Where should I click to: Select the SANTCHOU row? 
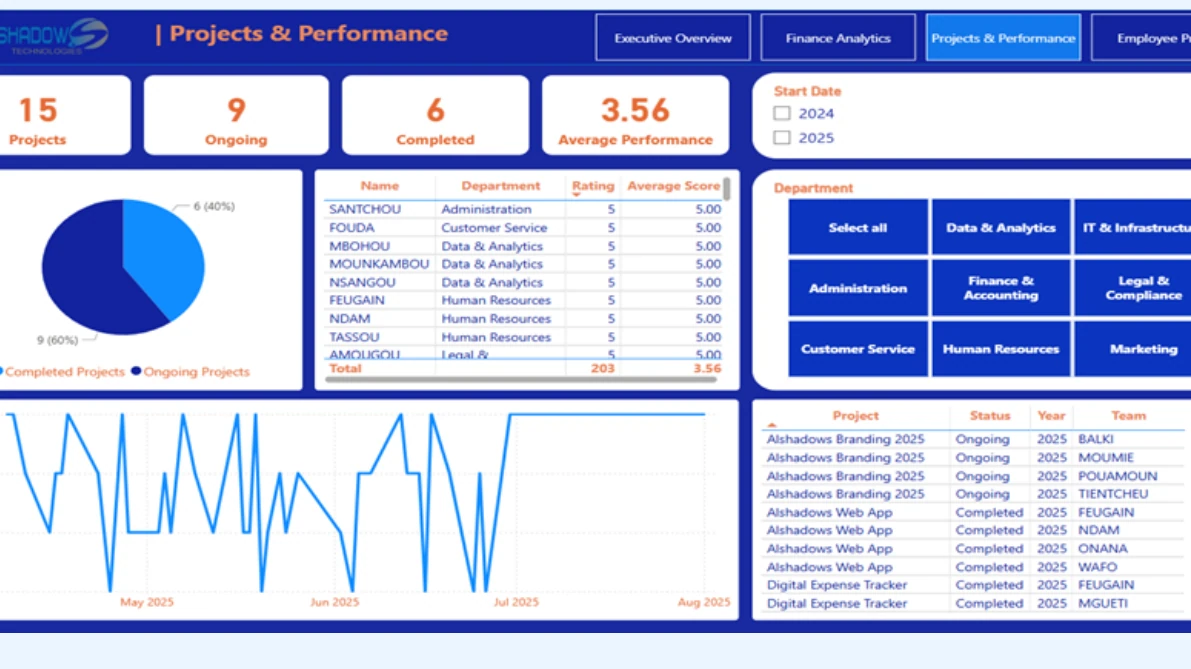(x=524, y=210)
